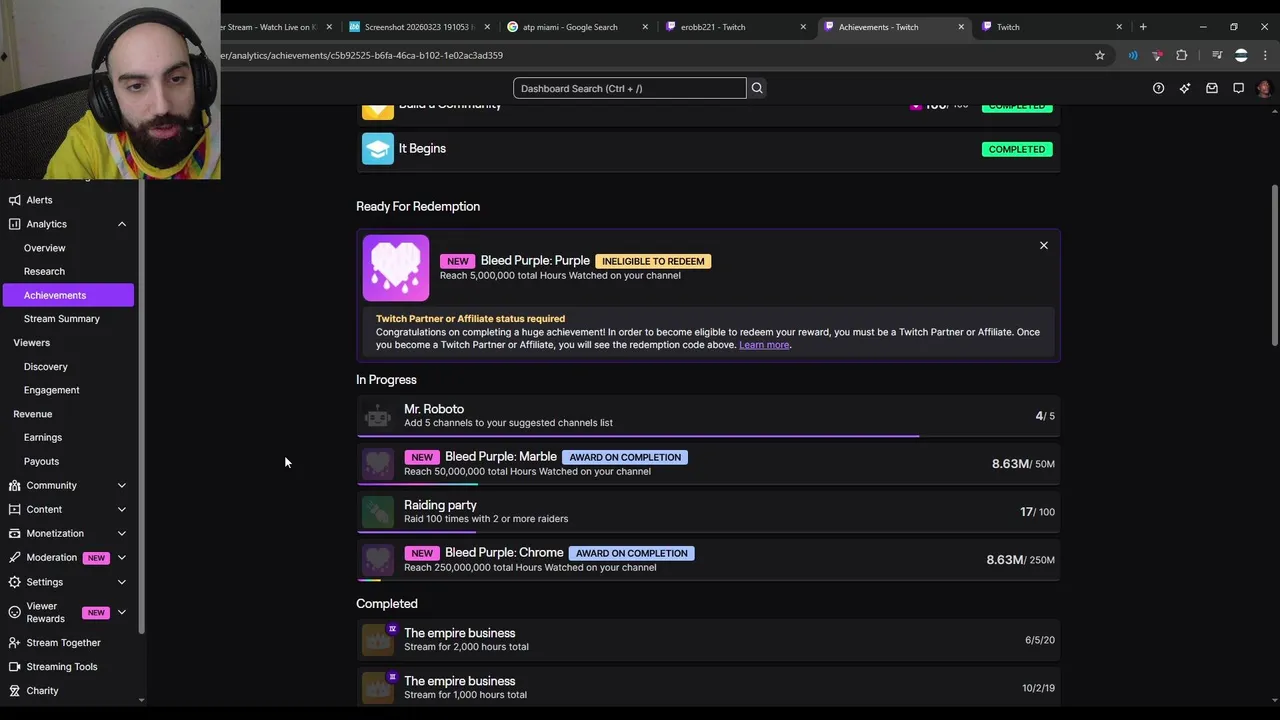Viewport: 1280px width, 720px height.
Task: Click the Bleed Purple: Marble progress bar
Action: [708, 484]
